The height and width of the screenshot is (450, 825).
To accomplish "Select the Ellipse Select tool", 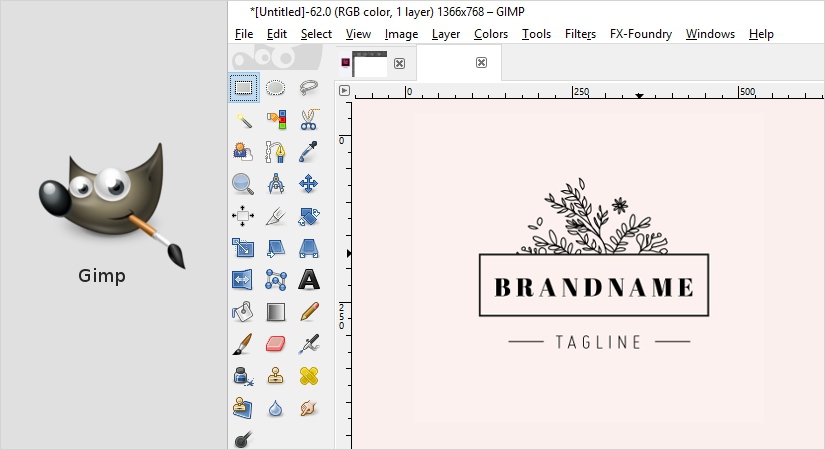I will pos(276,88).
